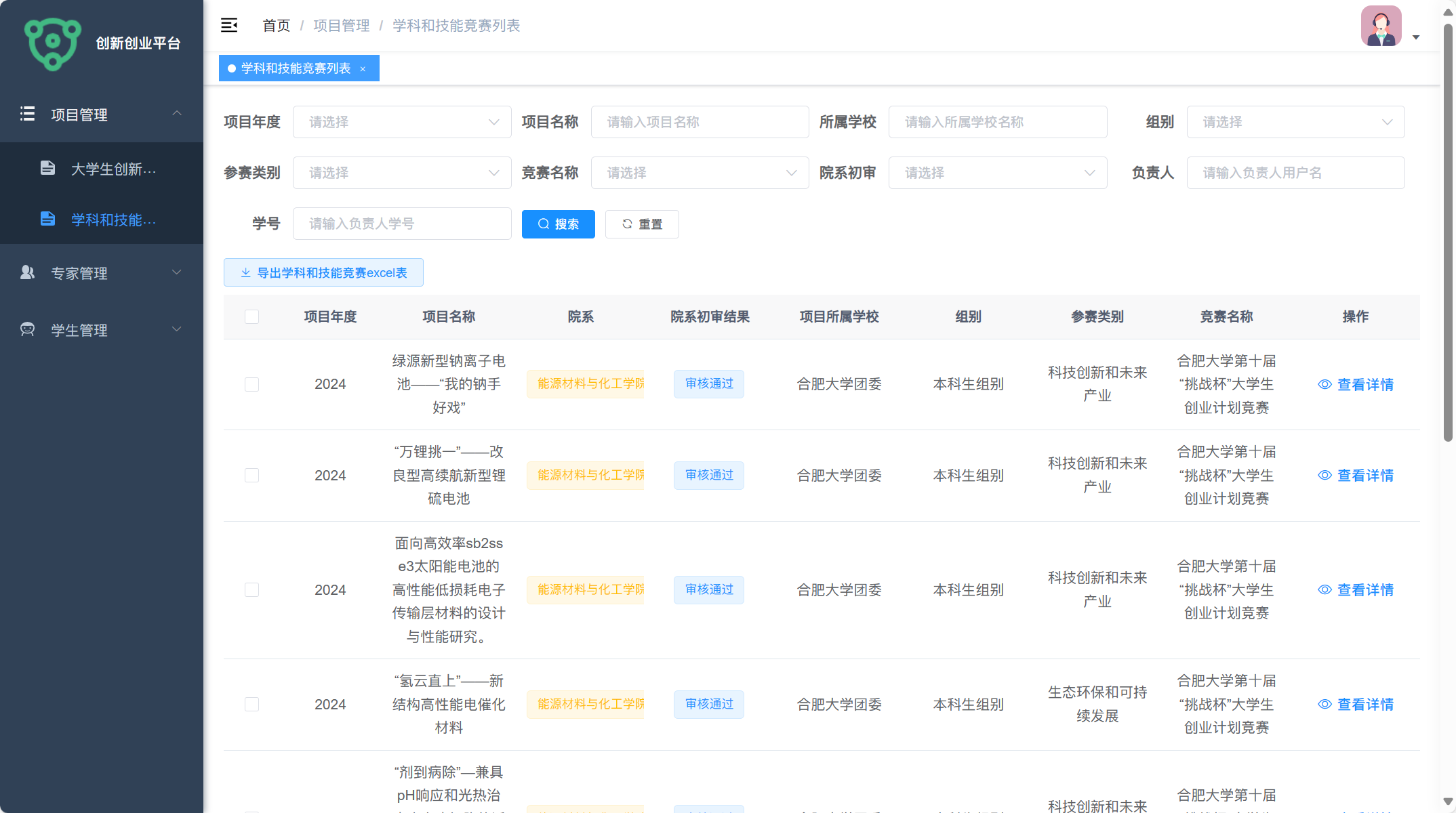Viewport: 1456px width, 813px height.
Task: Click the eye icon on the 绿源新型钠离子电池 row
Action: 1324,385
